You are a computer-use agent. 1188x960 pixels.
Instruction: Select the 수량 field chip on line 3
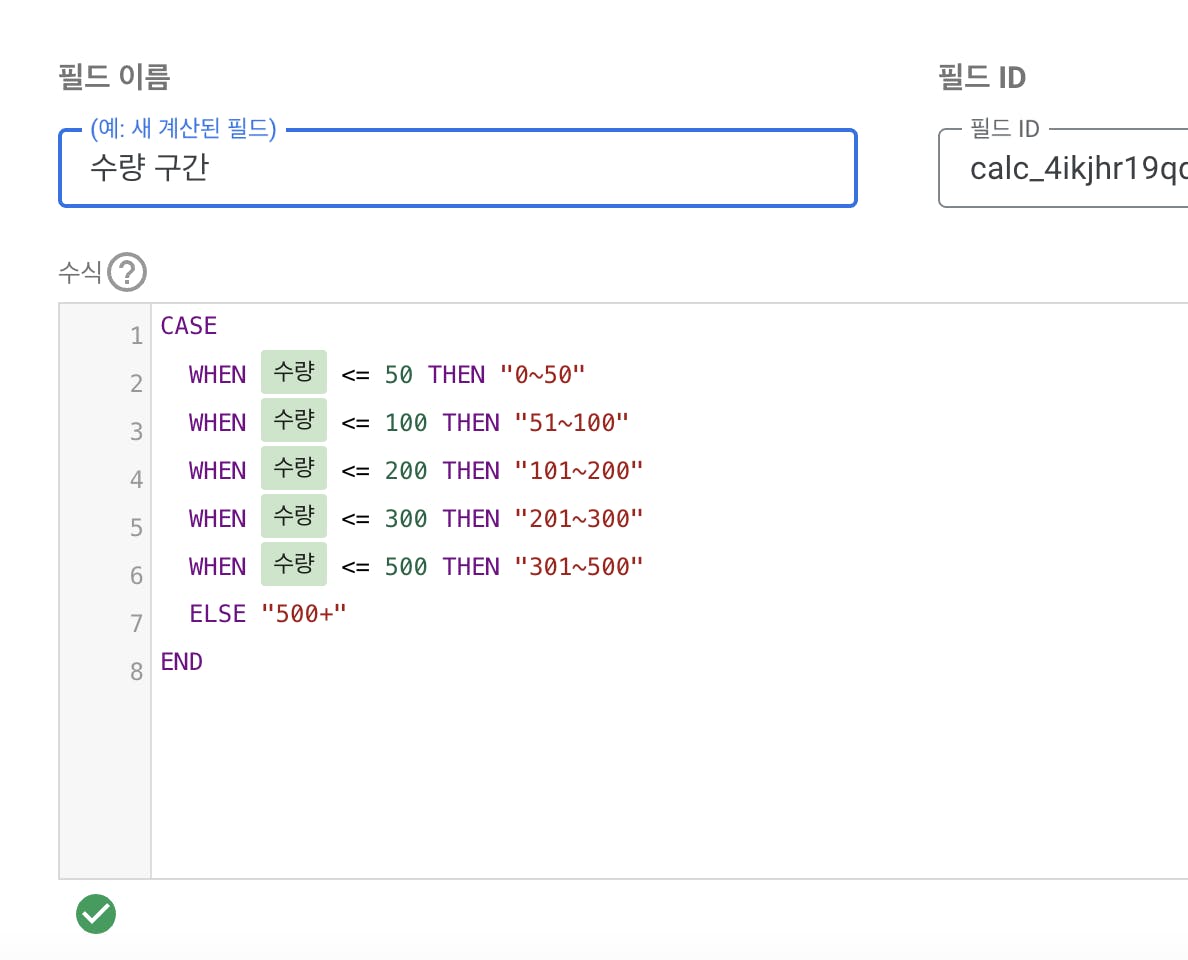(x=294, y=422)
